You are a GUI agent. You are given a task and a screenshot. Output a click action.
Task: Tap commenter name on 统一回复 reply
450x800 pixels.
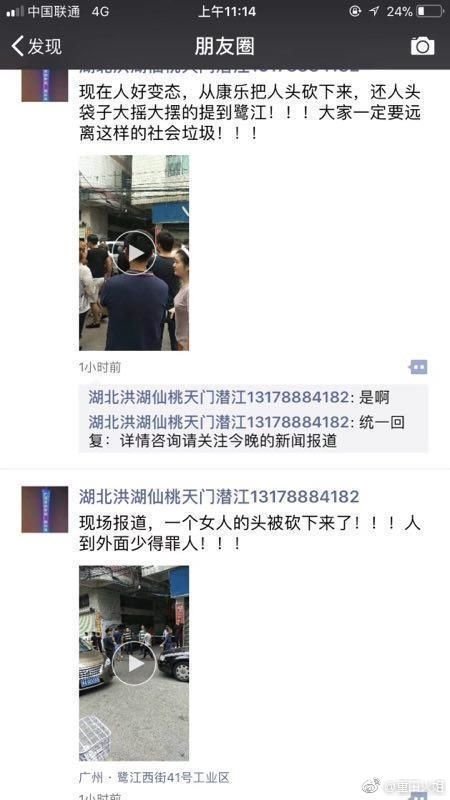pyautogui.click(x=220, y=422)
